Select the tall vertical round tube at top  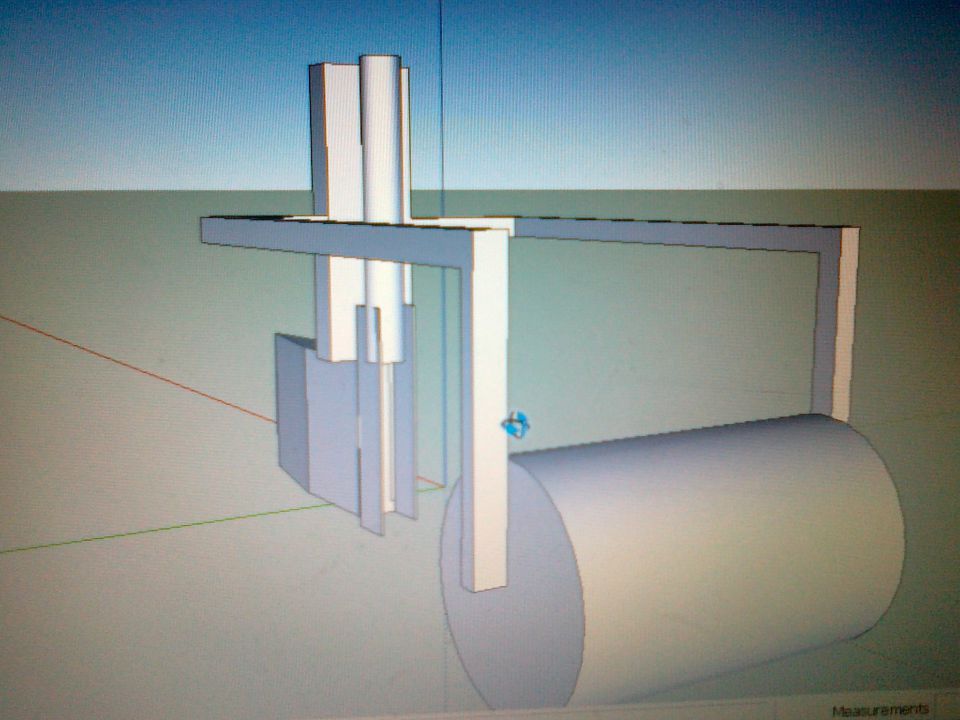click(383, 208)
